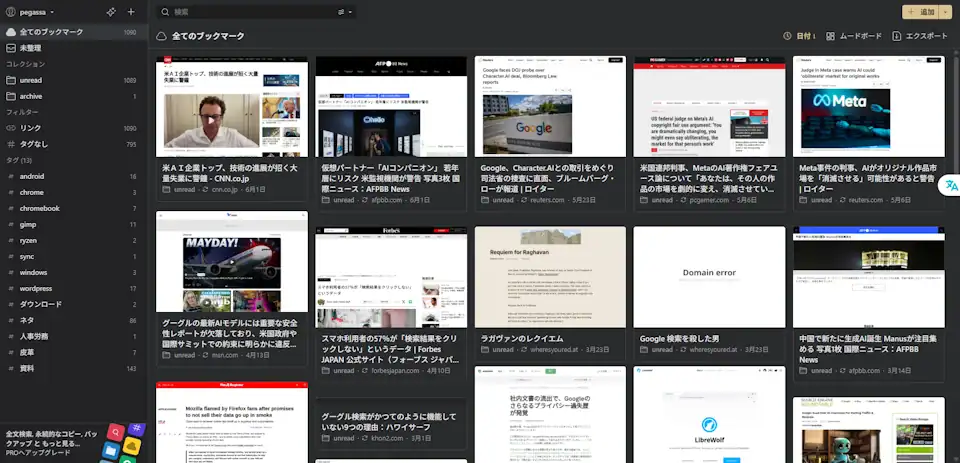Open the Google sign thumbnail from Reuters
Viewport: 960px width, 463px height.
[x=550, y=107]
